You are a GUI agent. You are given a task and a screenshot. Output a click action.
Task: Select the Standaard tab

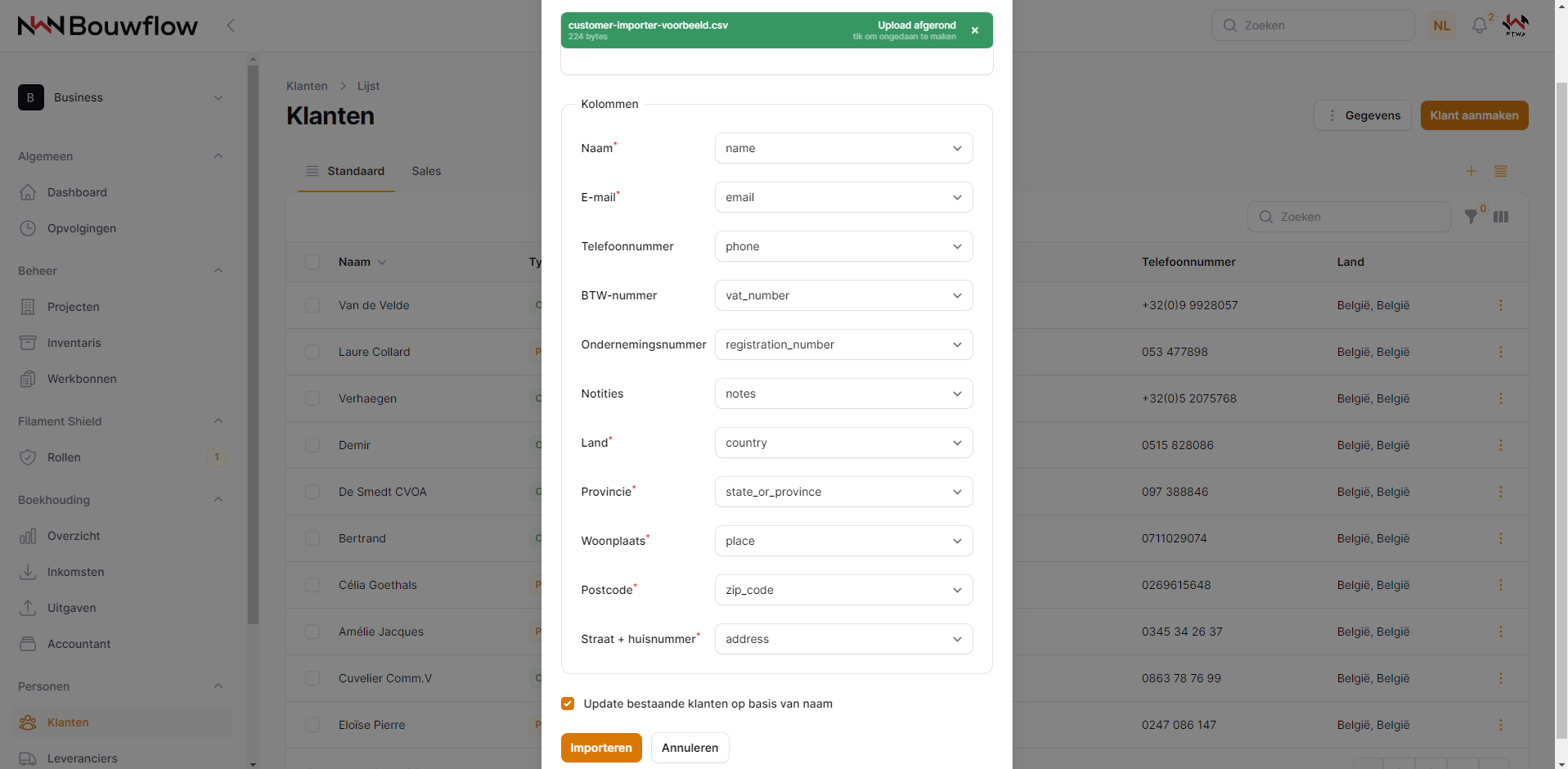point(346,171)
